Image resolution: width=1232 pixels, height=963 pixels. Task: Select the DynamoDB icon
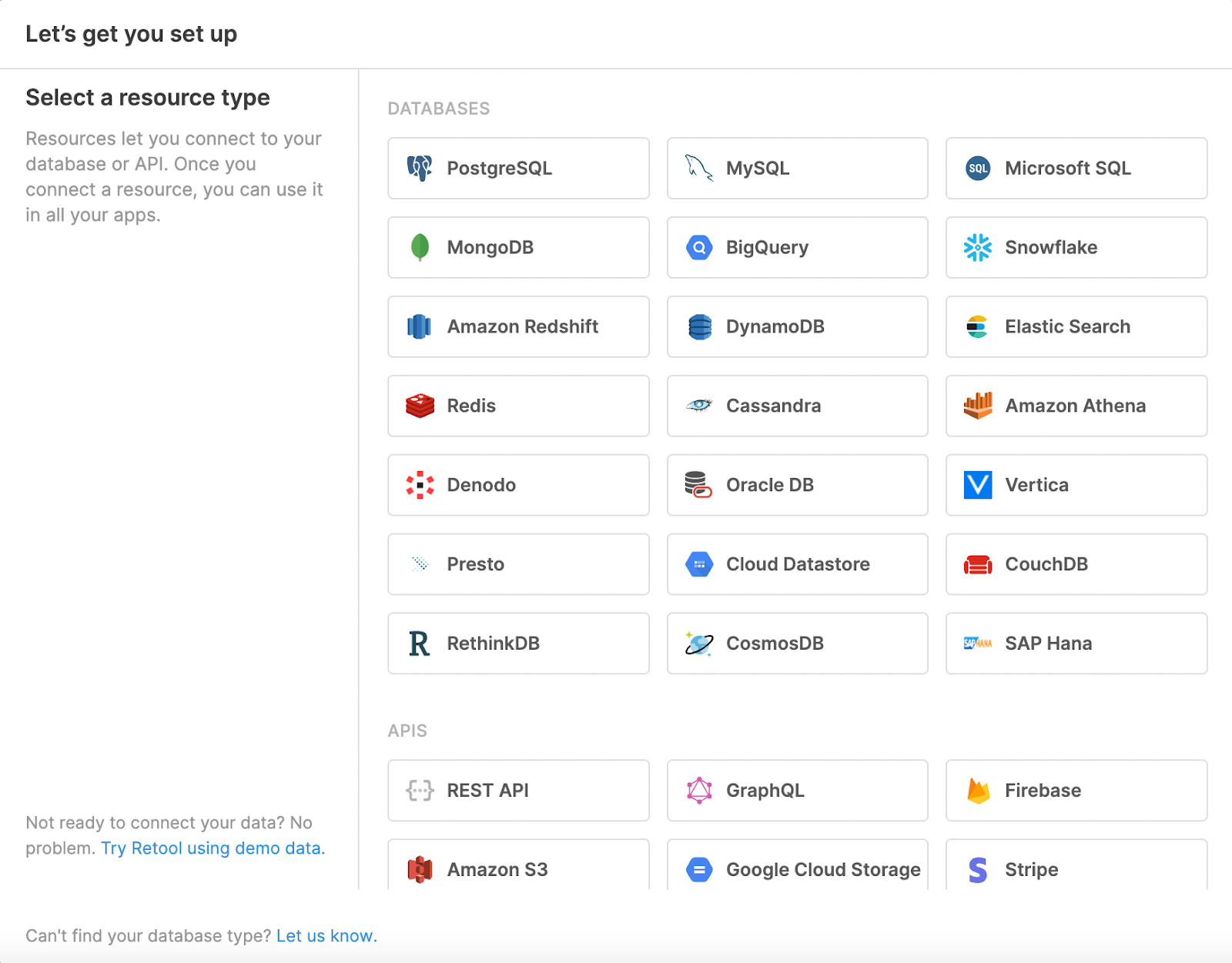[699, 326]
